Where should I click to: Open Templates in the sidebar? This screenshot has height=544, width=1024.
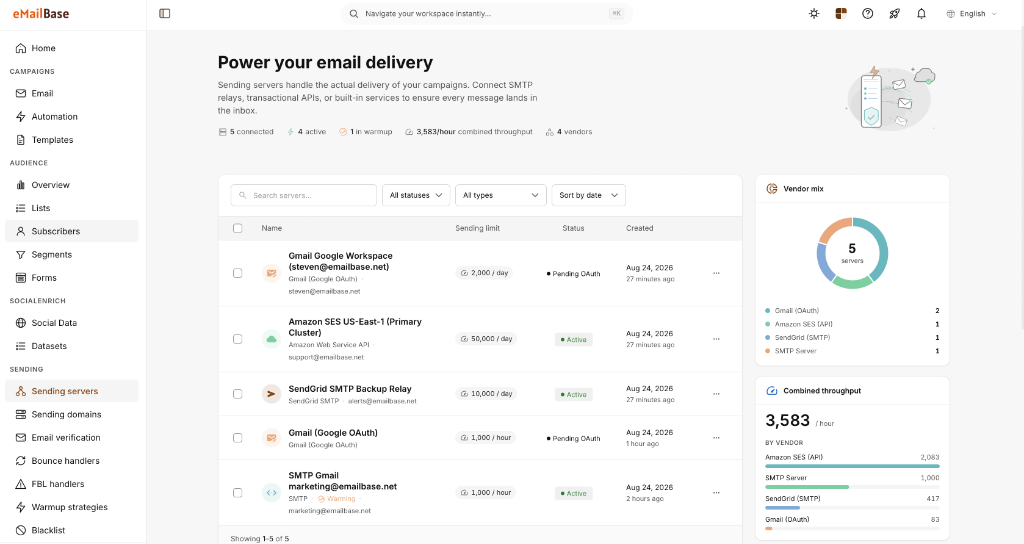[72, 140]
